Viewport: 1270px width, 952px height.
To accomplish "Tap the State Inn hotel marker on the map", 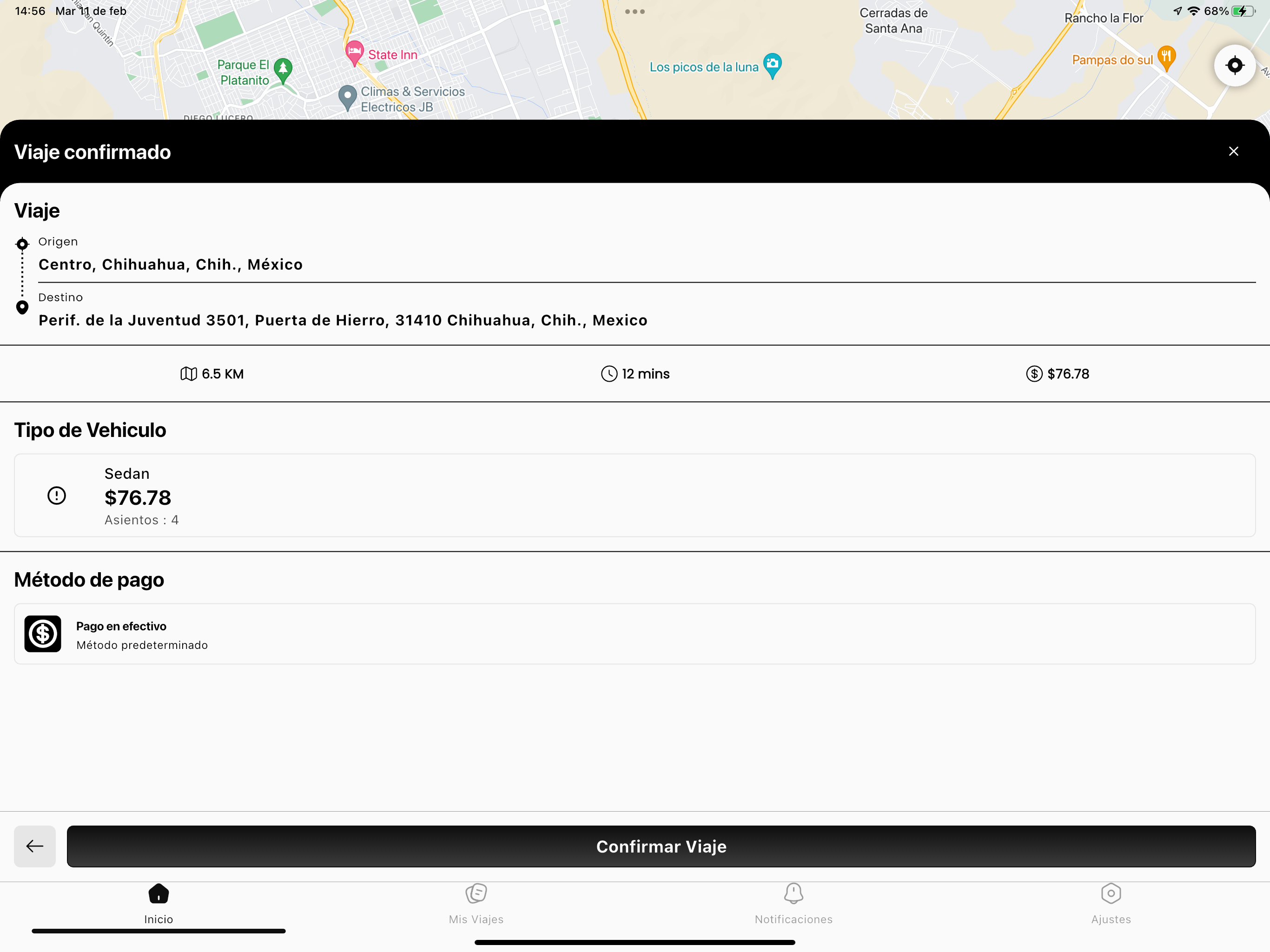I will 354,53.
